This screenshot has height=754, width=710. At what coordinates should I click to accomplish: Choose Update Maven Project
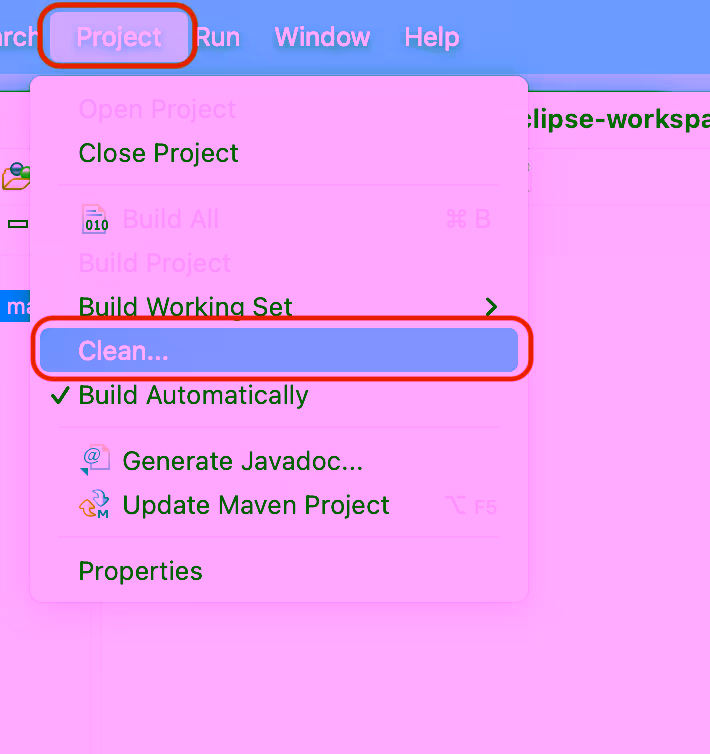pos(256,505)
